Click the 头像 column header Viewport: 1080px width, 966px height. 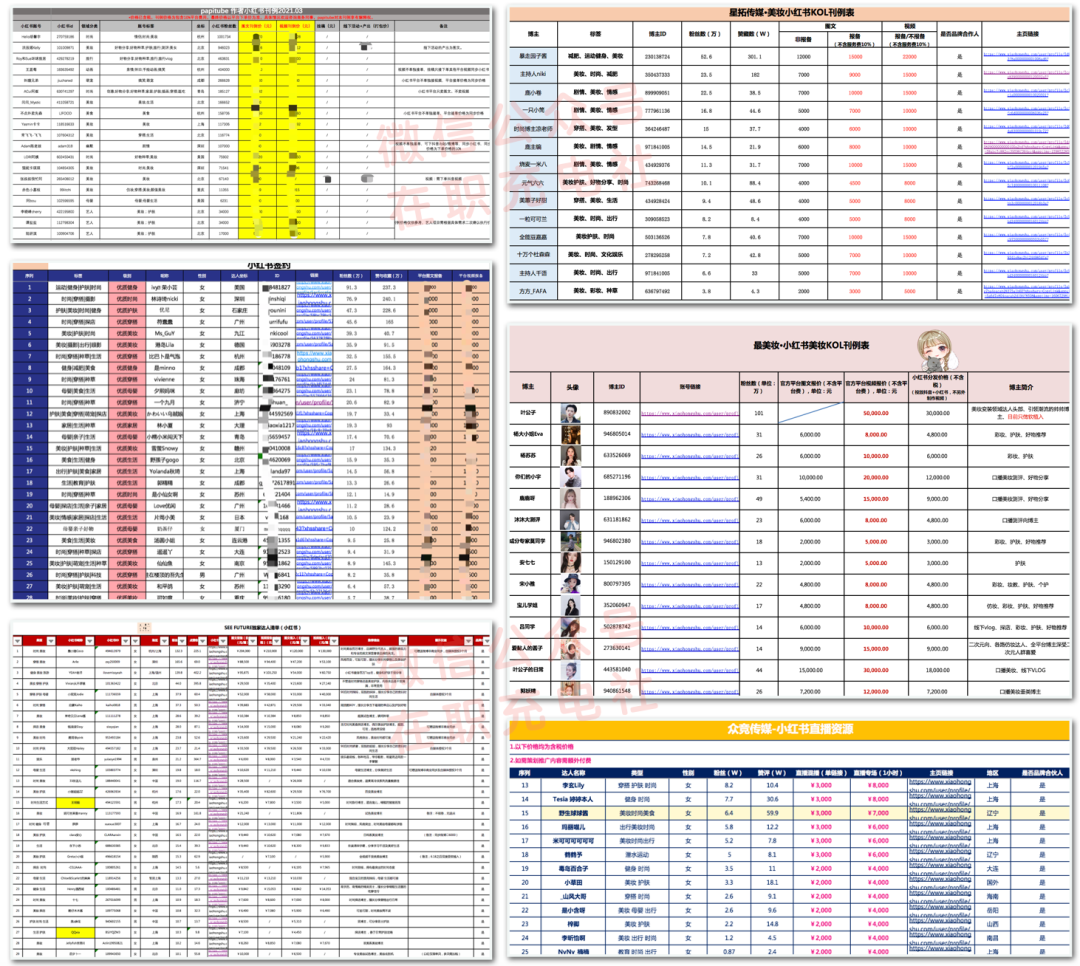pos(572,387)
